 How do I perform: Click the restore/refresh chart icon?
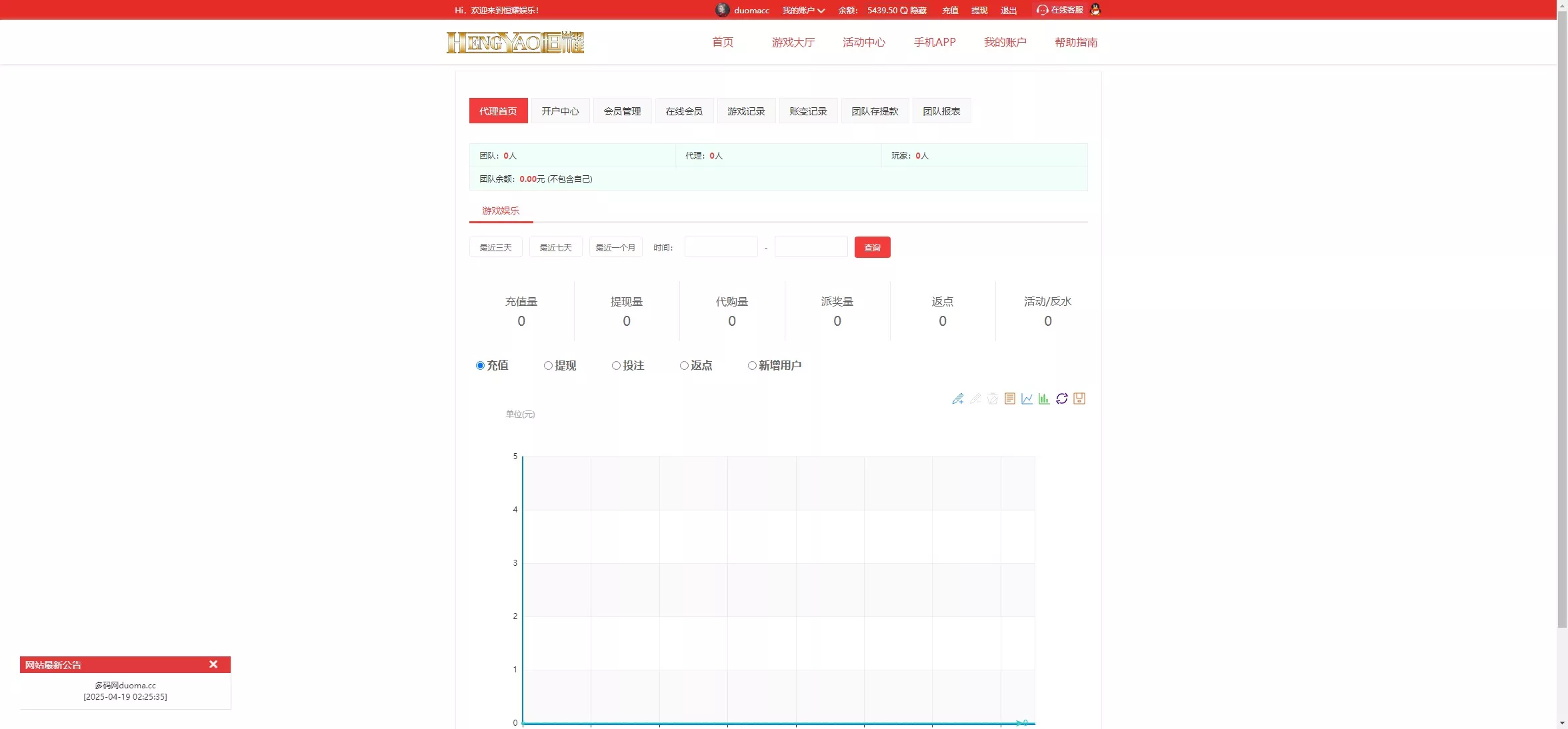[x=1061, y=398]
